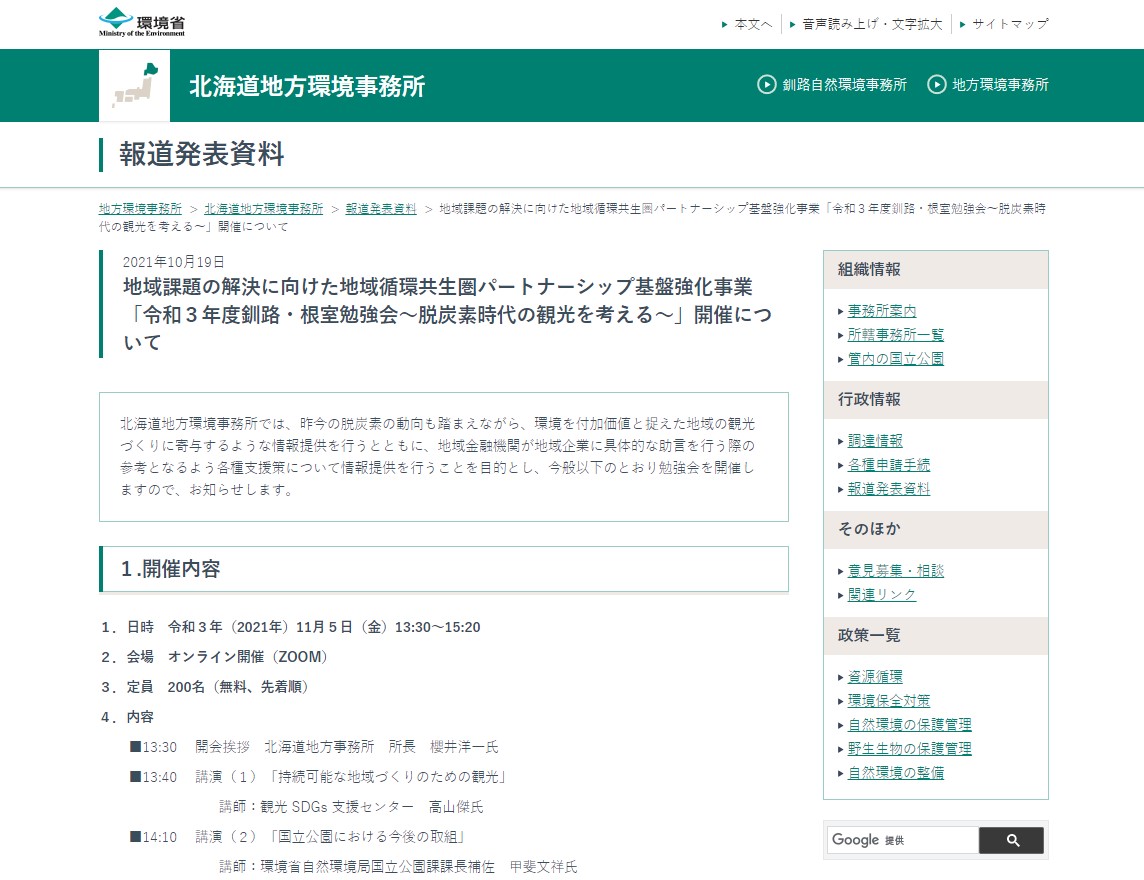Select the Hokkaido regional office map icon
The image size is (1144, 880).
[134, 86]
